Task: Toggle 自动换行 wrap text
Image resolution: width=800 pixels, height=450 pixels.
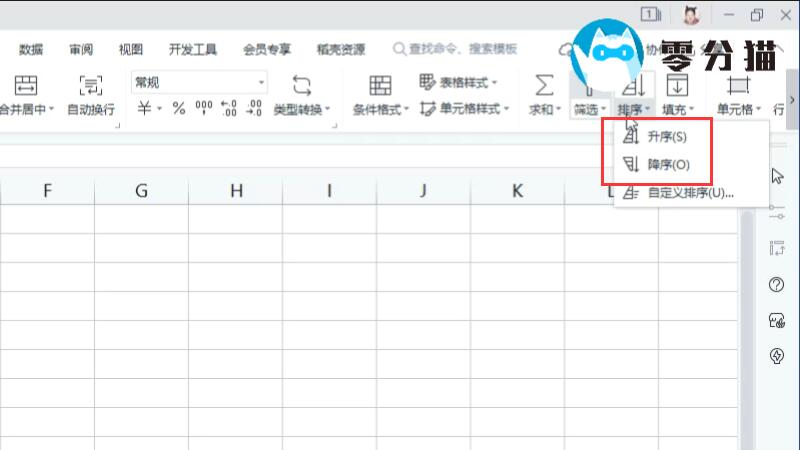Action: coord(90,85)
